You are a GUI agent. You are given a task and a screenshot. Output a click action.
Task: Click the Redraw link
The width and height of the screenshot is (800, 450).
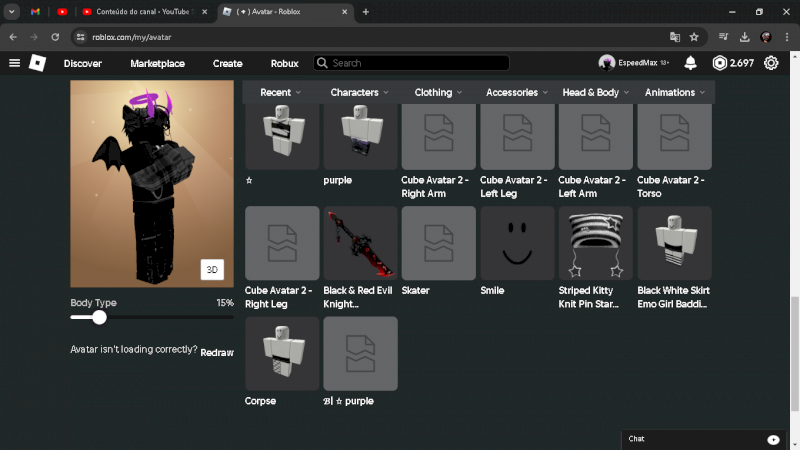(x=217, y=353)
